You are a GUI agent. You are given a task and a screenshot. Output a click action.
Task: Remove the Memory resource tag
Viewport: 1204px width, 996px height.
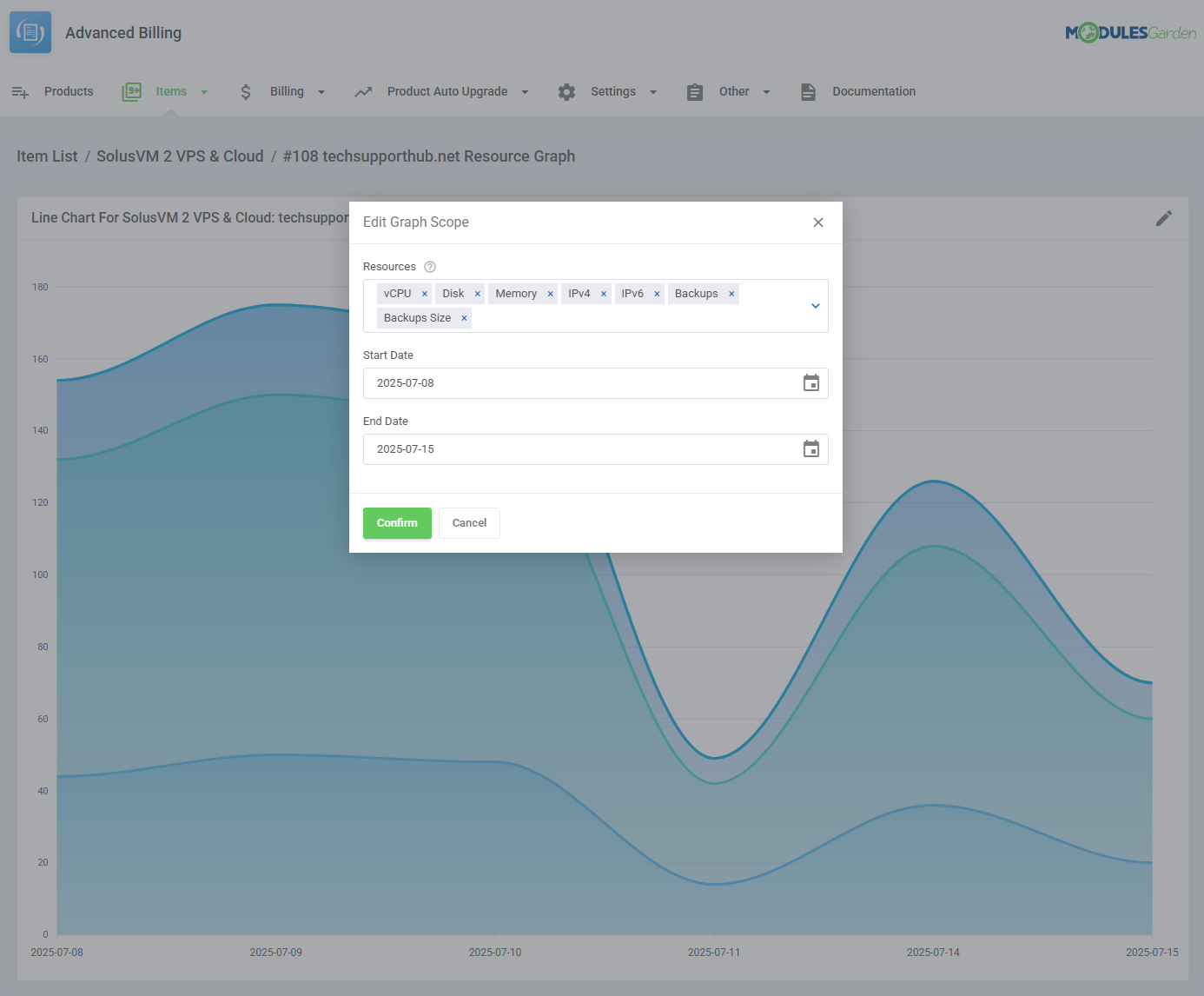click(x=550, y=294)
